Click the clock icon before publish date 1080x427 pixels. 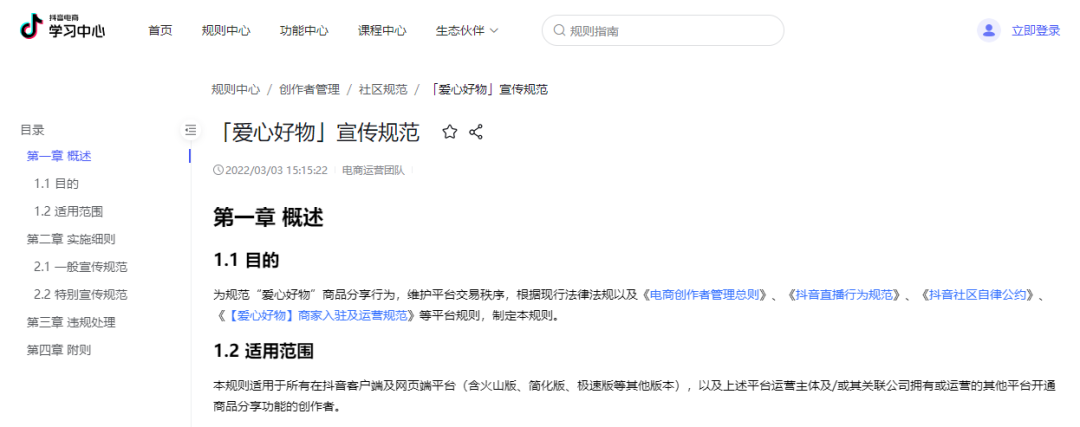219,170
